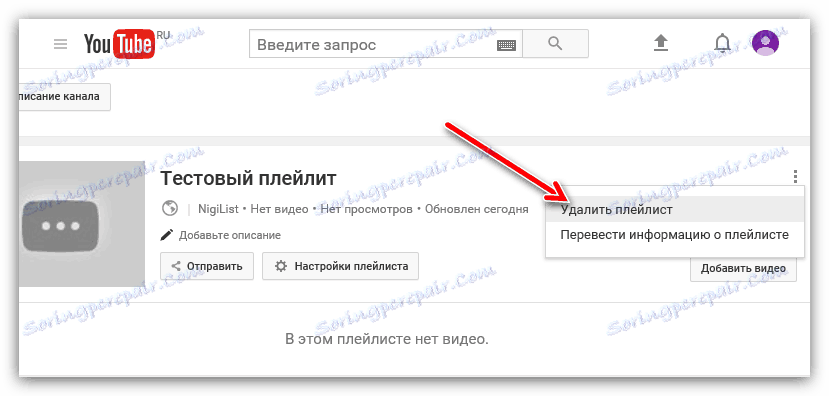Open Настройки плейлиста button

pos(340,266)
